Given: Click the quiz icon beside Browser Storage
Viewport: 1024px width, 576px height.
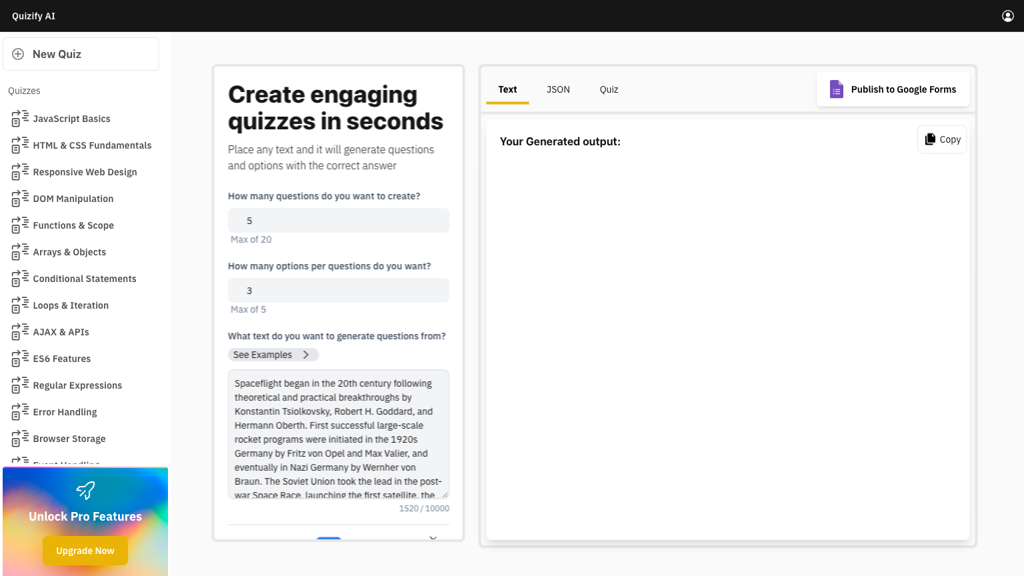Looking at the screenshot, I should [20, 439].
